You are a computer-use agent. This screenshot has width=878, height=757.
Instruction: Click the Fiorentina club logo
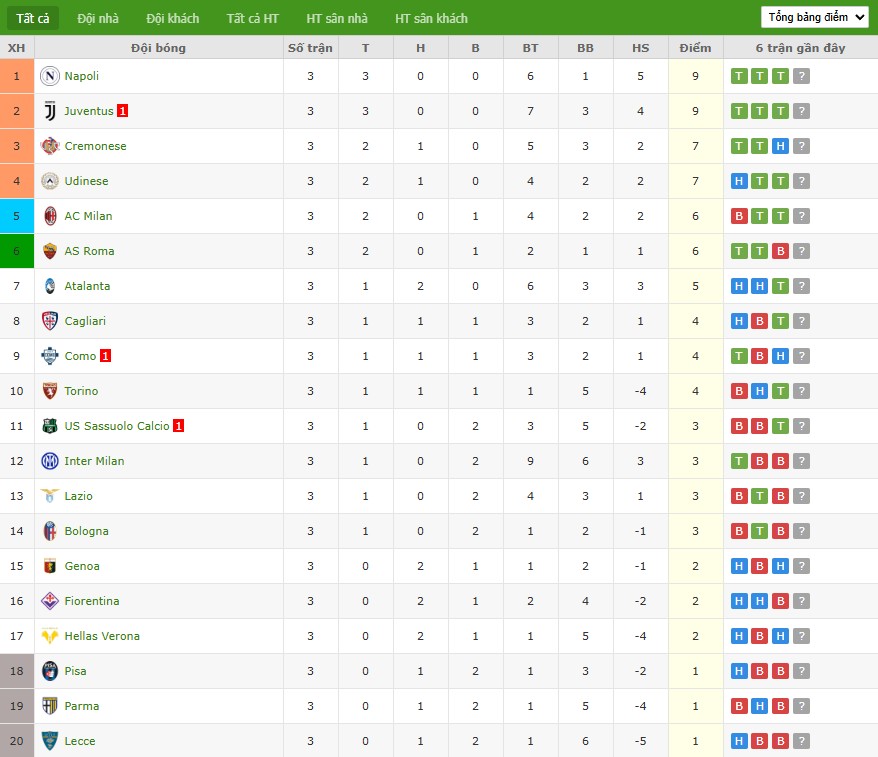50,601
